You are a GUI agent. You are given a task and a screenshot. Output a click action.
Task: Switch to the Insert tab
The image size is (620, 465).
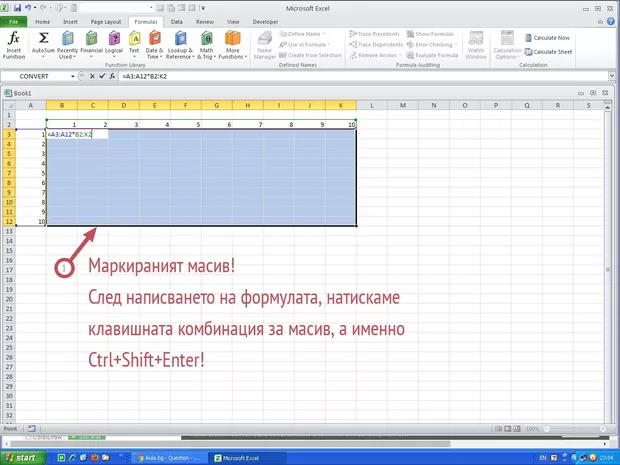70,22
